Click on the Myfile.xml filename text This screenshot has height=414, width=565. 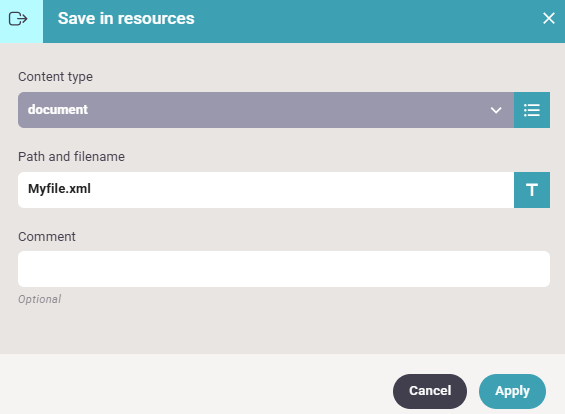tap(59, 189)
